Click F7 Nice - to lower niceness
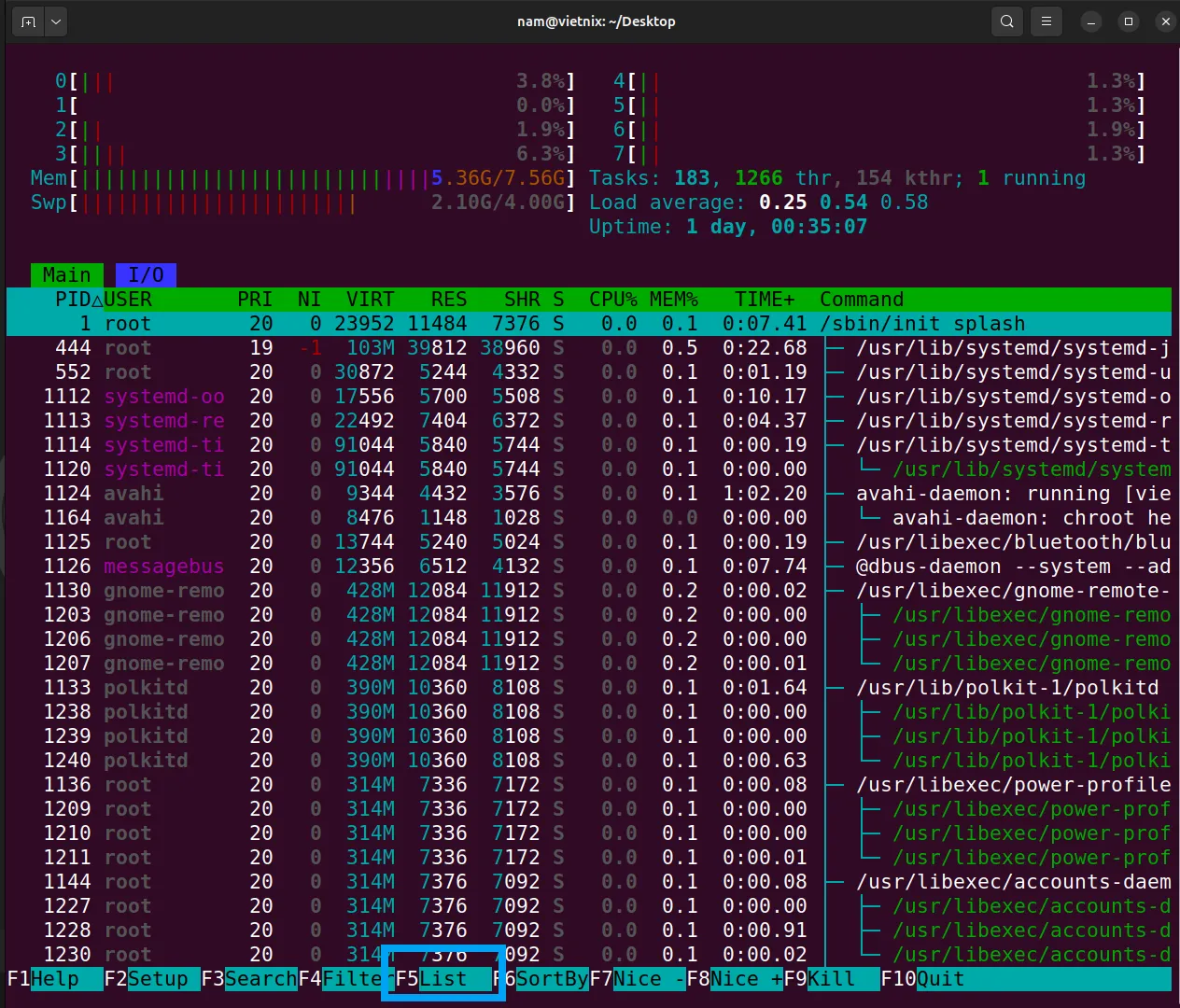1180x1008 pixels. coord(638,979)
